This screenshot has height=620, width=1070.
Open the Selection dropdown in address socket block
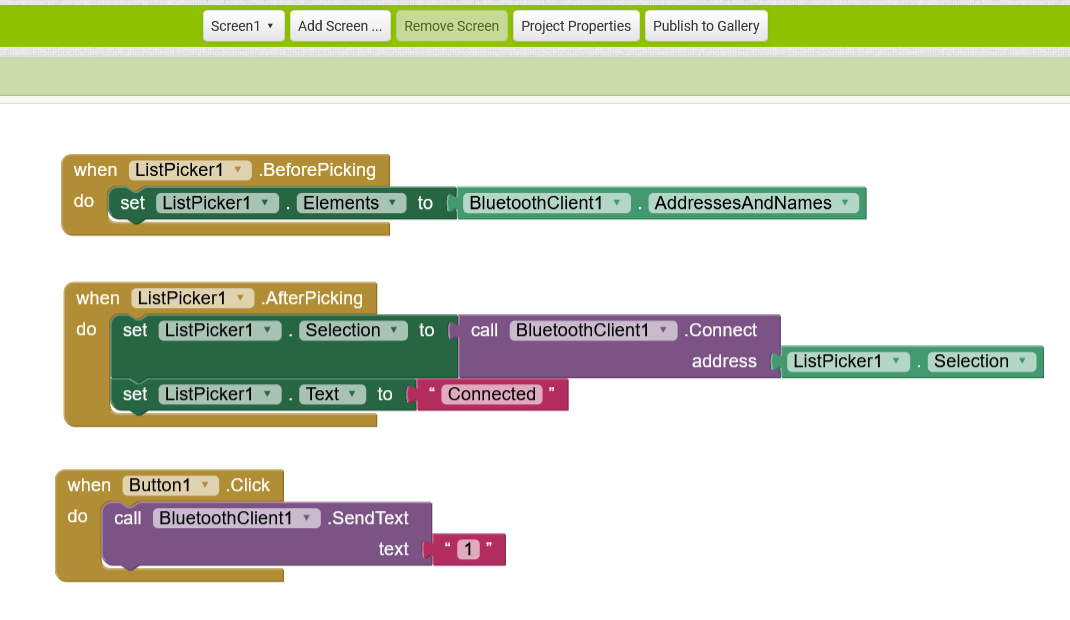[1021, 361]
